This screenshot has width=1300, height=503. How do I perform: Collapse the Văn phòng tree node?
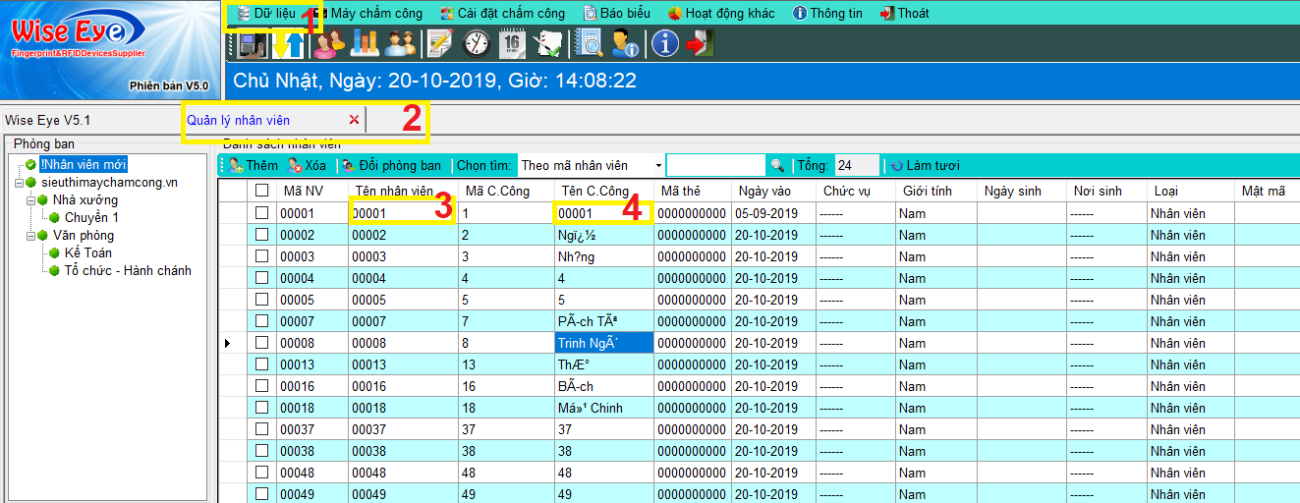tap(31, 236)
